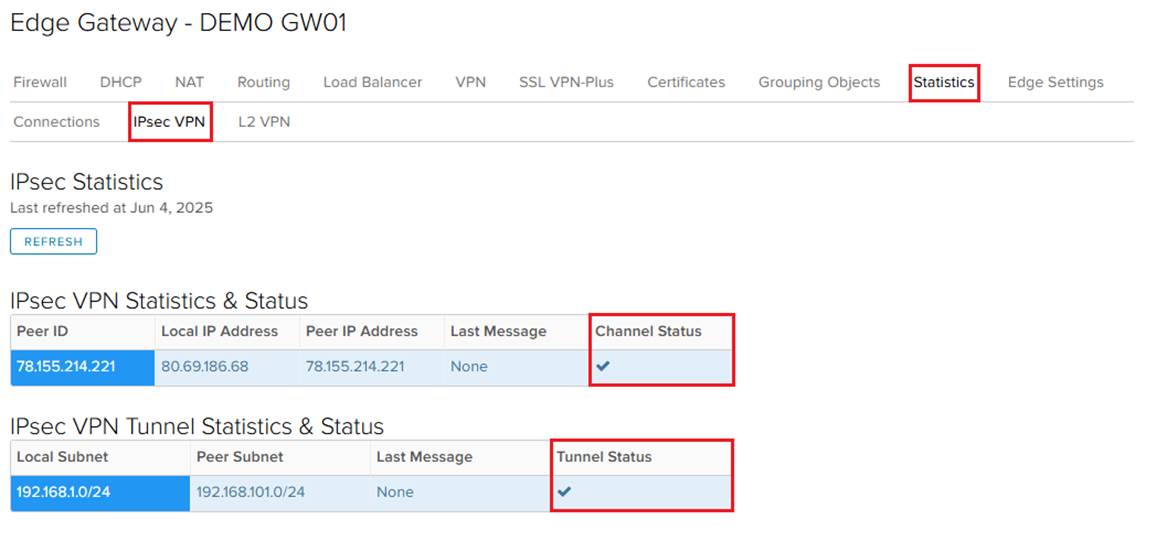Switch to SSL VPN-Plus tab
The width and height of the screenshot is (1156, 552).
pyautogui.click(x=566, y=82)
